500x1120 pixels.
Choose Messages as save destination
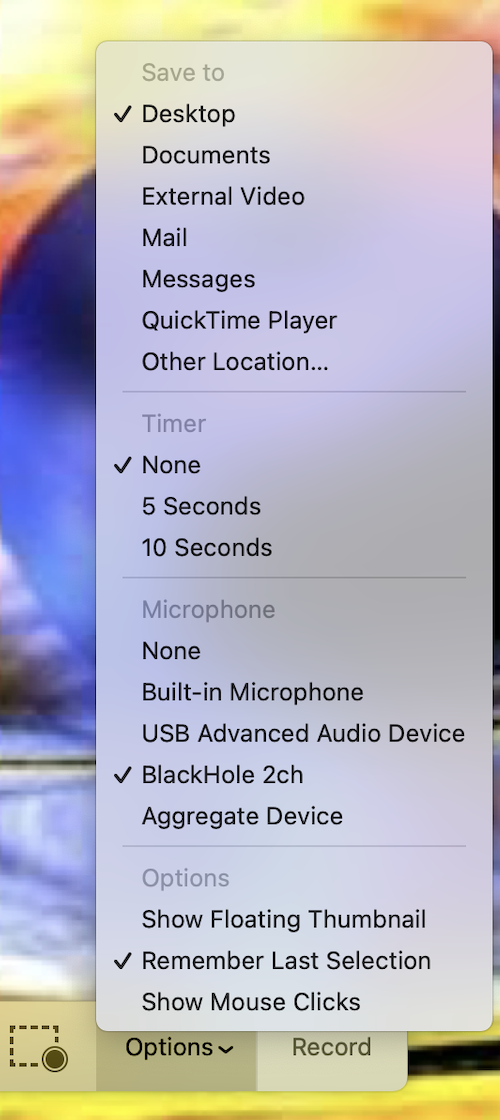(x=294, y=279)
